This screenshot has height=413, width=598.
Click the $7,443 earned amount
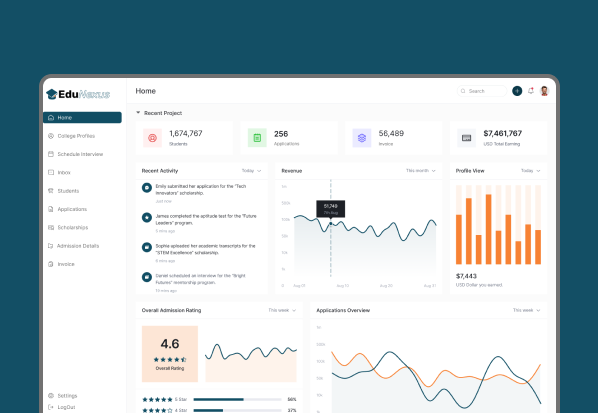(x=466, y=276)
